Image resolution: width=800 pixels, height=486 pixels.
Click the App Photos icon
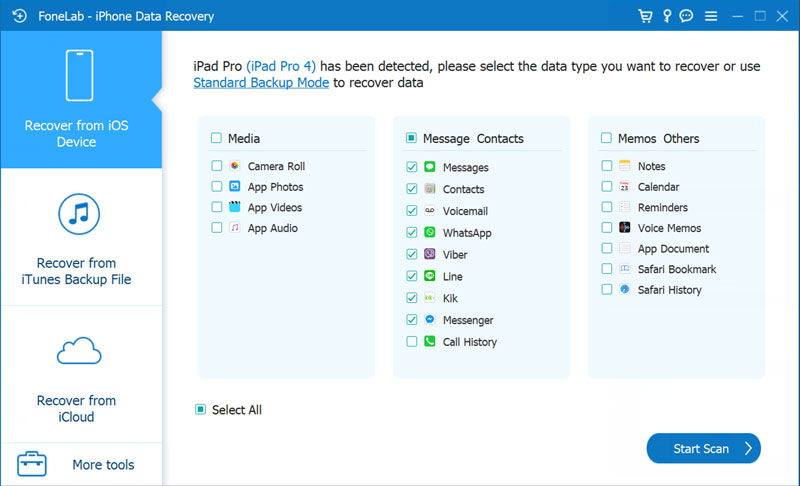[235, 186]
